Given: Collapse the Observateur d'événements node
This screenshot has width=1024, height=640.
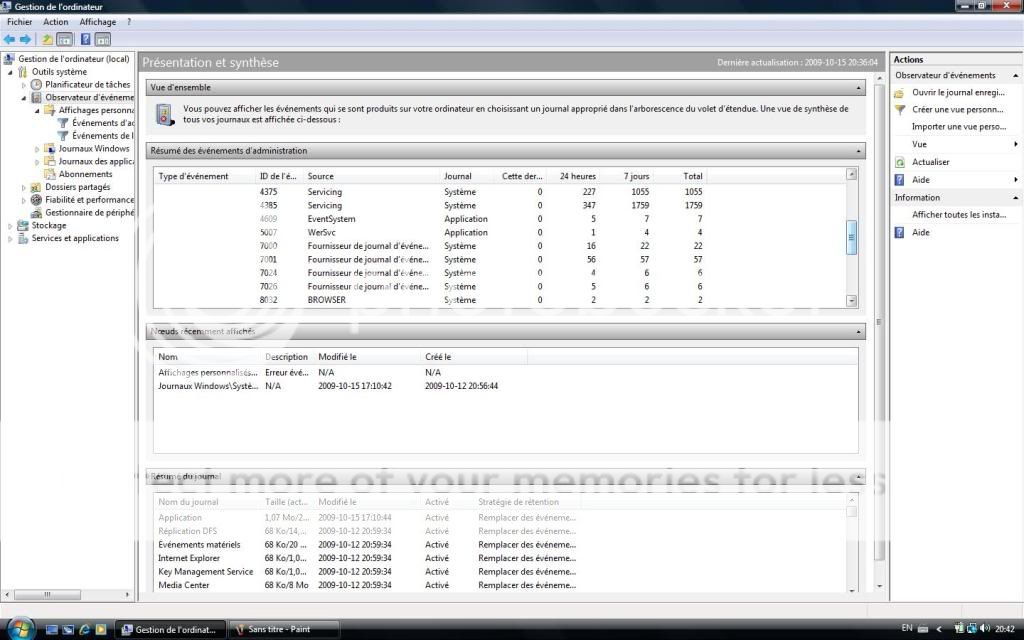Looking at the screenshot, I should tap(24, 97).
